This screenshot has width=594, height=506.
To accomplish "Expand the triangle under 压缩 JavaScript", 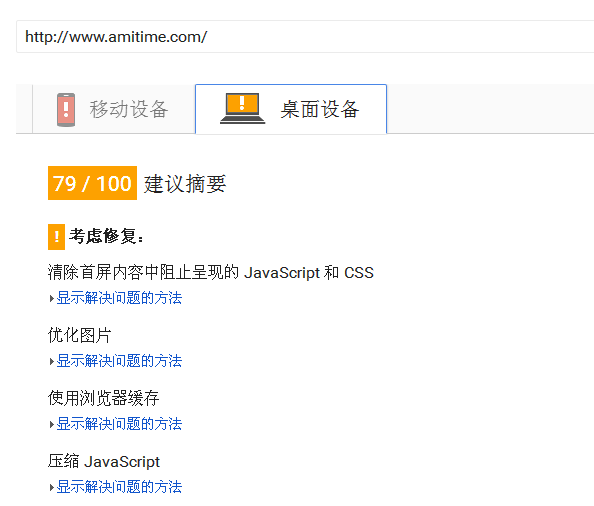I will pos(52,487).
